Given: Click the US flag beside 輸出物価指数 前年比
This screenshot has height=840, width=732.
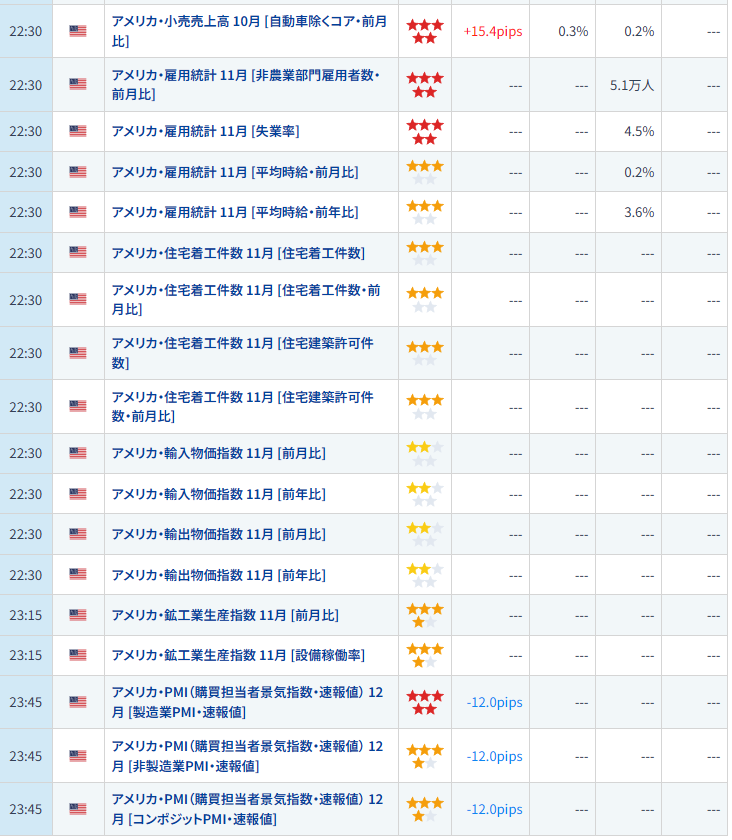Looking at the screenshot, I should coord(78,575).
